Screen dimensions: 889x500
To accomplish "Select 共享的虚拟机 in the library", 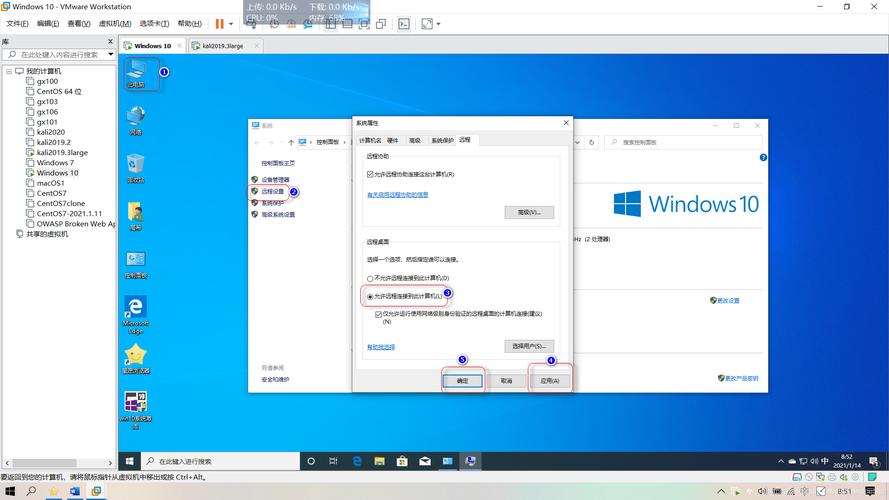I will 42,234.
